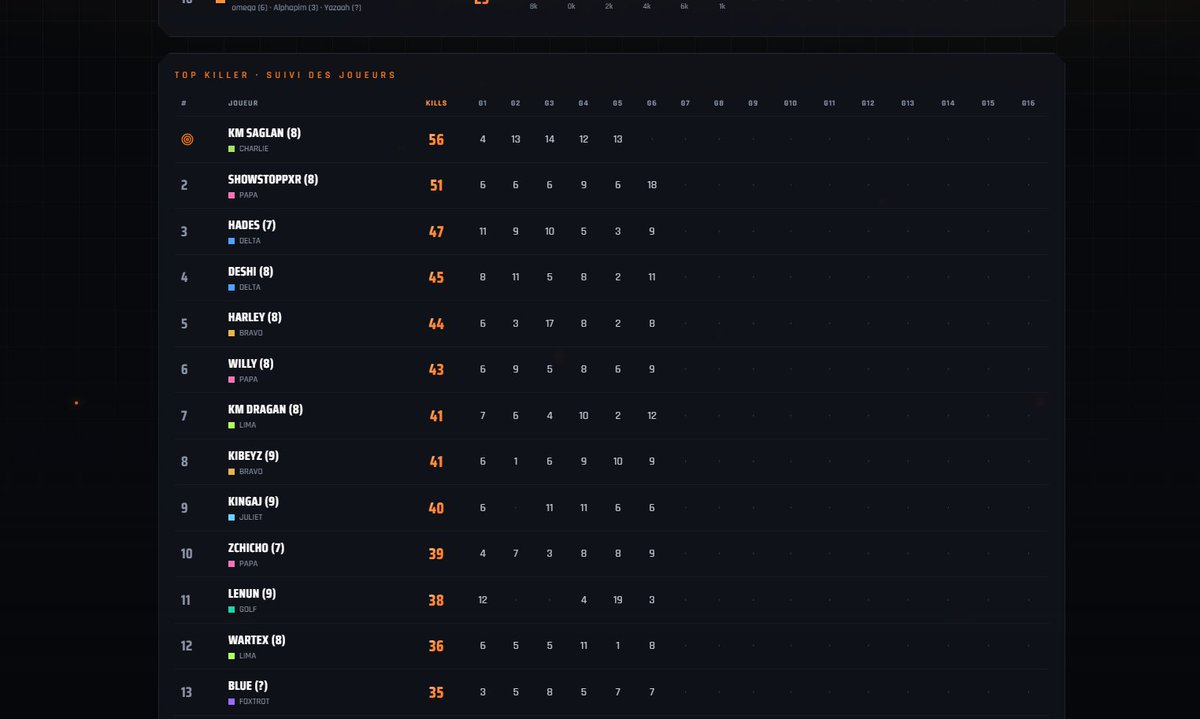The image size is (1200, 719).
Task: Click KINGAJ's total of 40 kills
Action: pyautogui.click(x=436, y=508)
